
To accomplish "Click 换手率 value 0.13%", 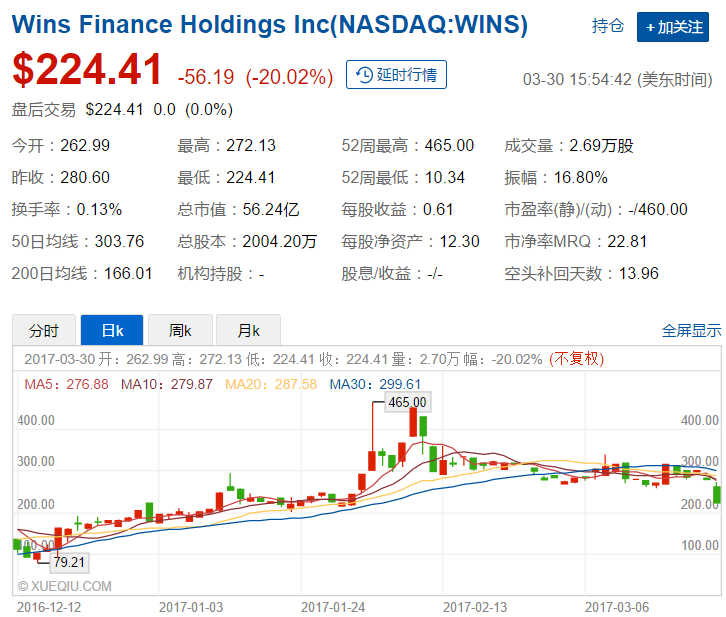I will point(99,209).
